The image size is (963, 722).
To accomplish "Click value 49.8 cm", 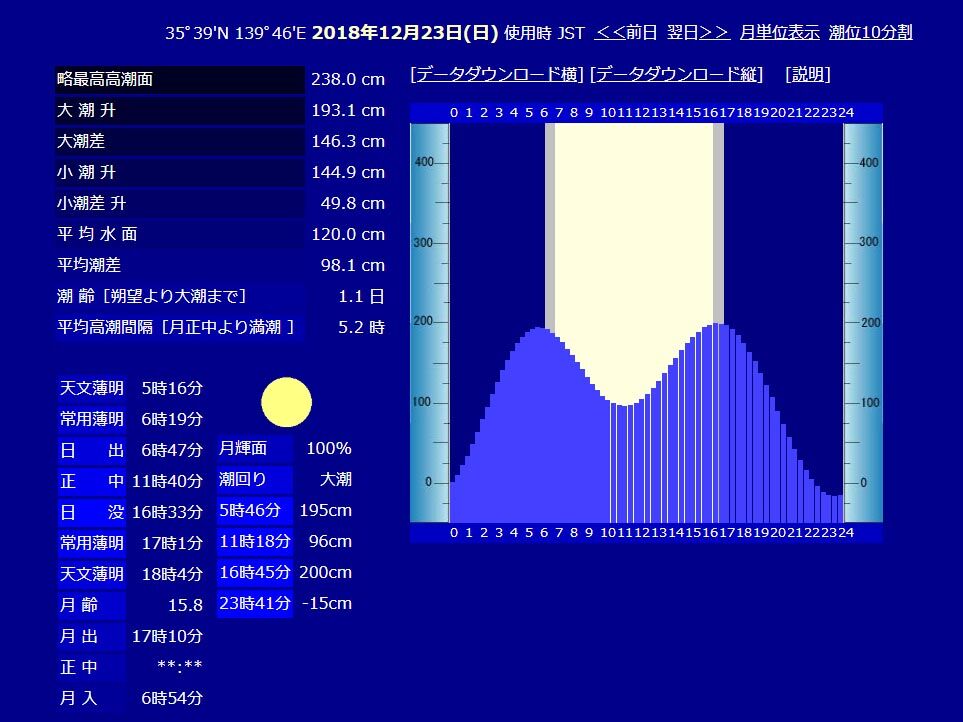I will [353, 203].
